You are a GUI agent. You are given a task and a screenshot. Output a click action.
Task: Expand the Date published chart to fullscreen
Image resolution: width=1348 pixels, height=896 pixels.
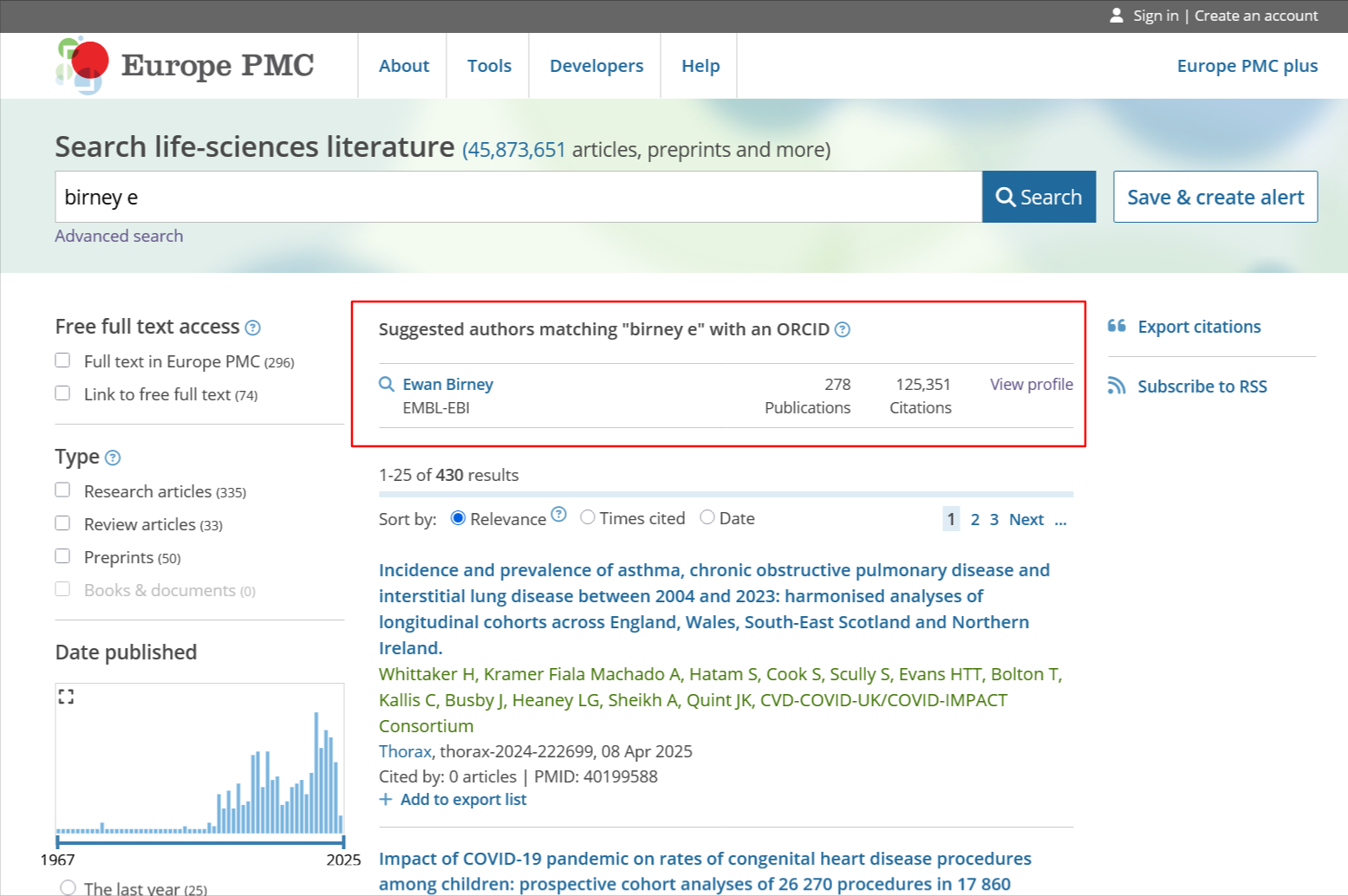66,696
